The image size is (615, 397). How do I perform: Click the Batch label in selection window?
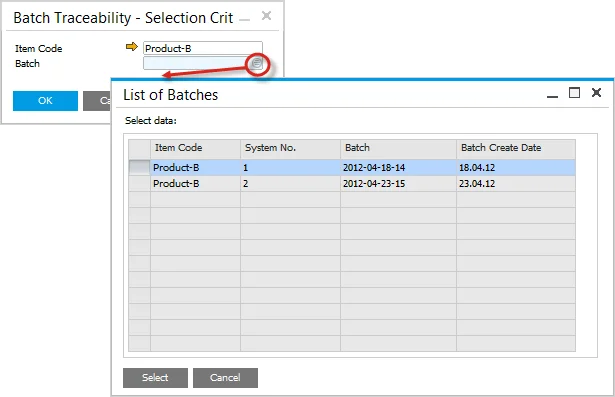(27, 64)
